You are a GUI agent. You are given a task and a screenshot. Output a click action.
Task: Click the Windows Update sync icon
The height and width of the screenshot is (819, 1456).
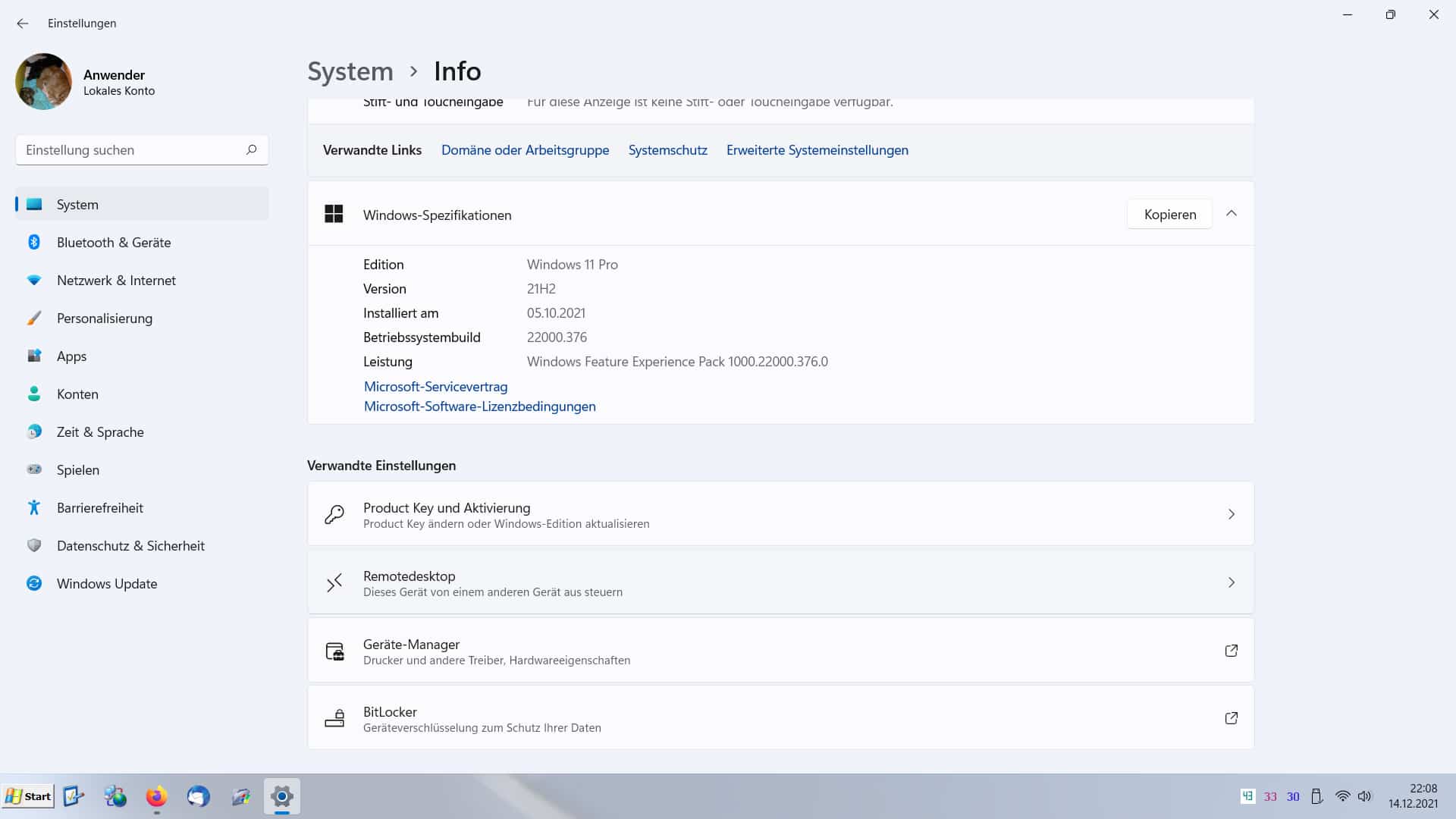pyautogui.click(x=34, y=583)
